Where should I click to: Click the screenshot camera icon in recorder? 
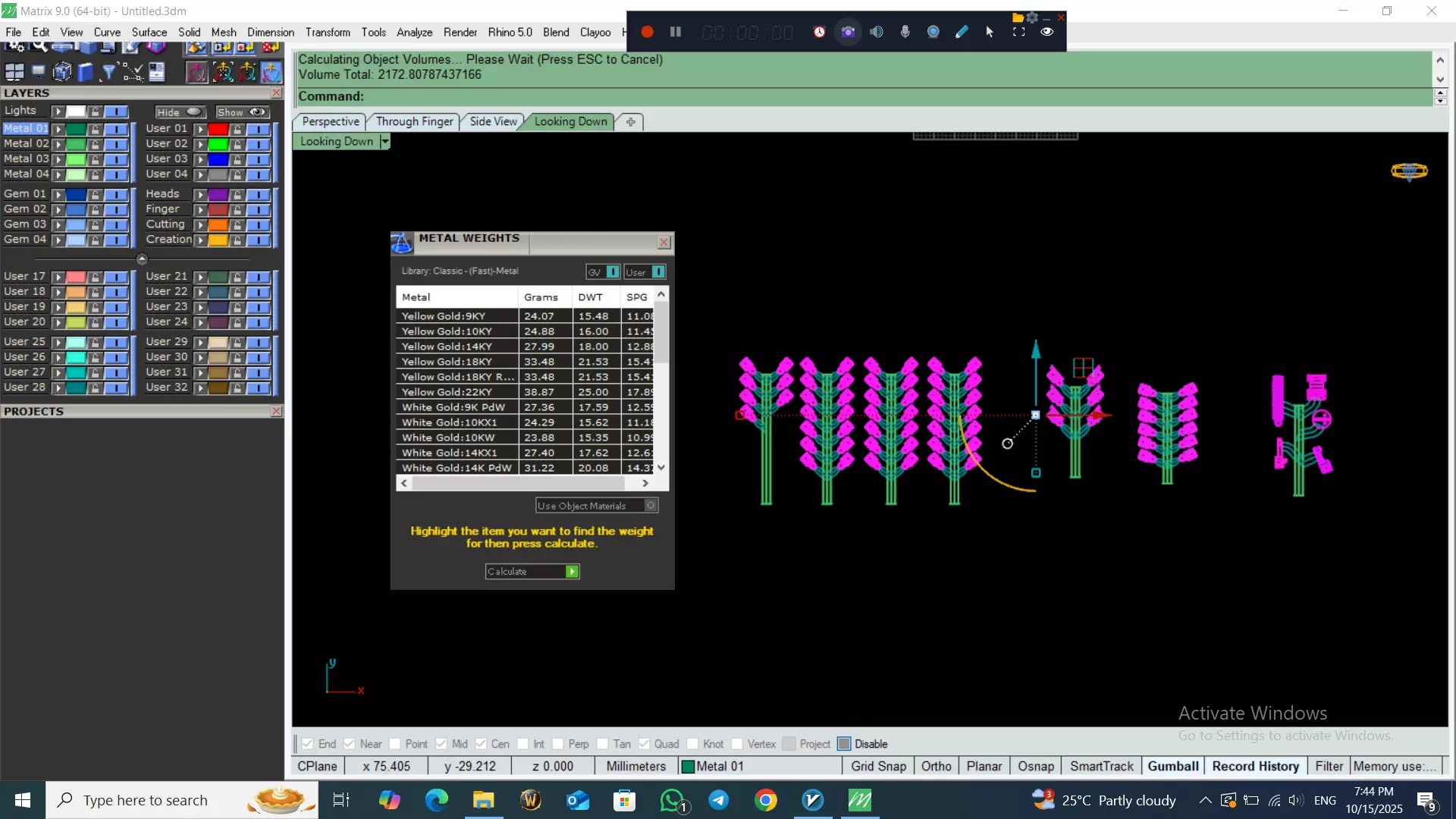click(x=848, y=32)
